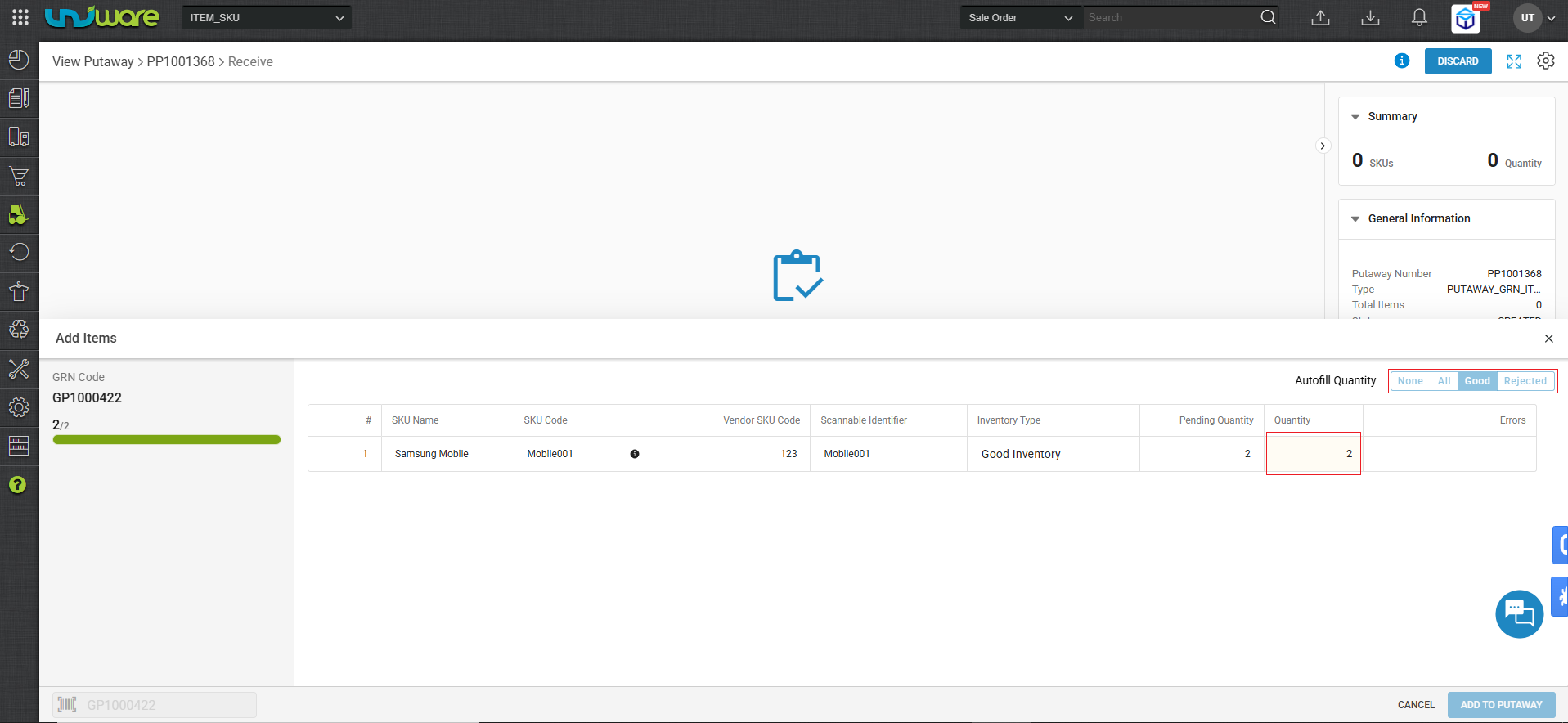This screenshot has width=1568, height=723.
Task: Open the live chat bubble
Action: (1519, 613)
